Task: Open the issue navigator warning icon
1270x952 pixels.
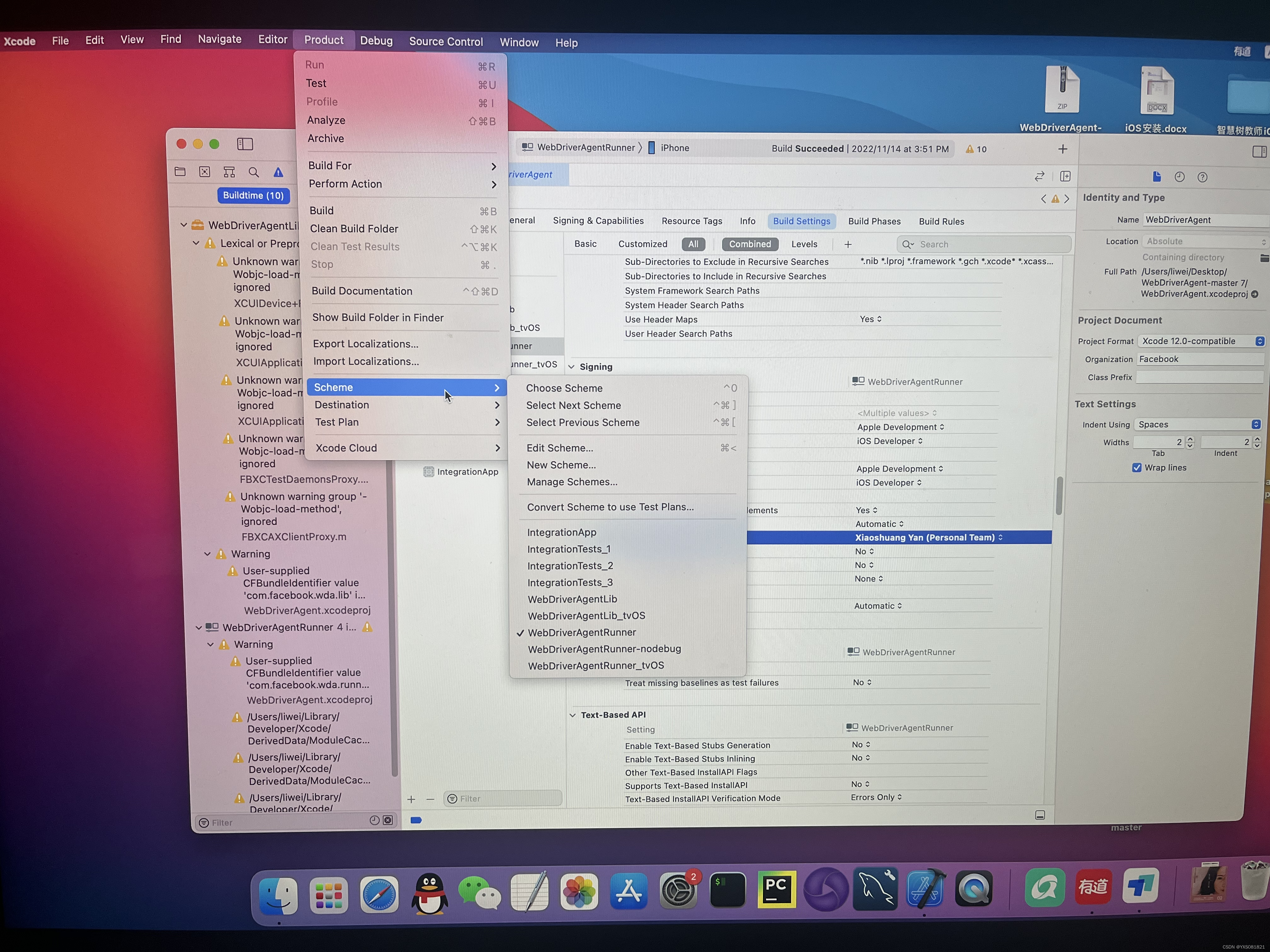Action: pos(278,172)
